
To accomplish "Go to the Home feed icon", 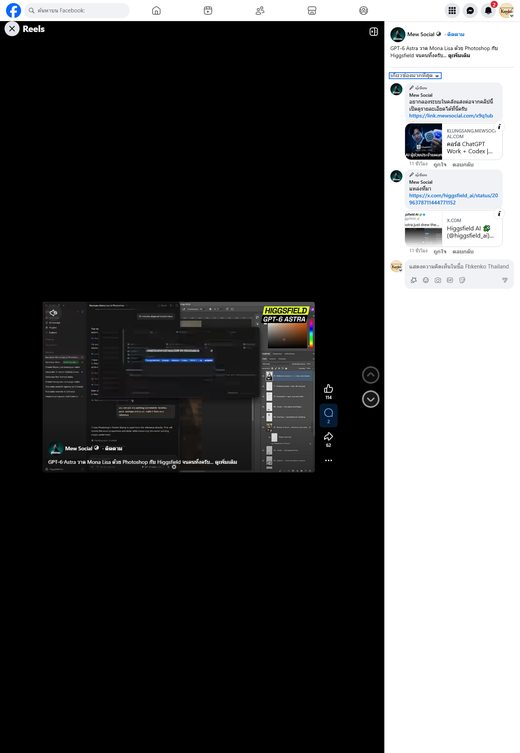I will pyautogui.click(x=156, y=11).
